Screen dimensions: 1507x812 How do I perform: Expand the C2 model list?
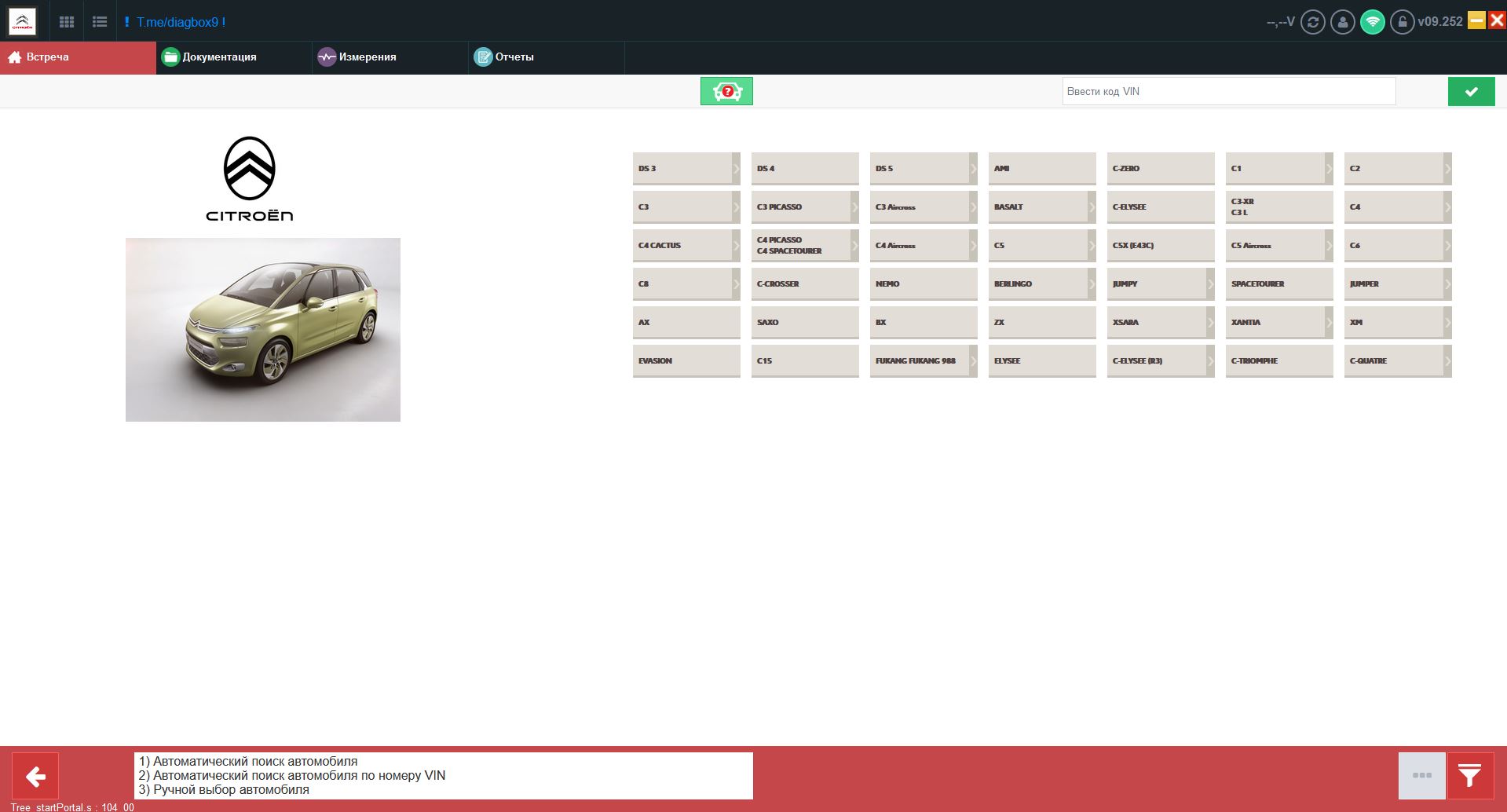click(1447, 168)
